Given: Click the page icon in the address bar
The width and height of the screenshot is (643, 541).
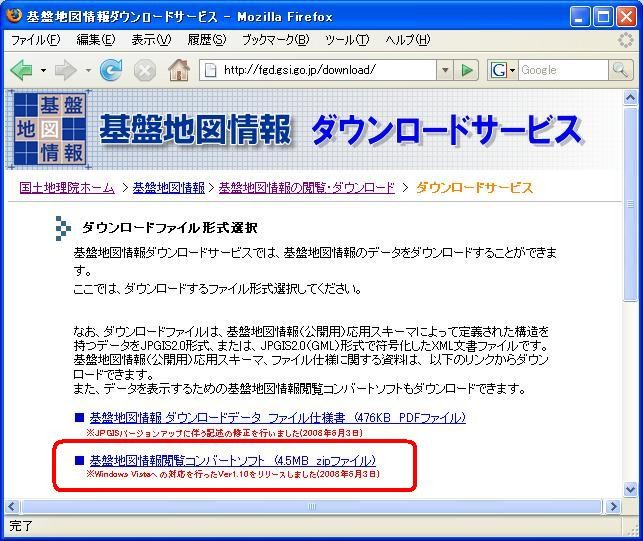Looking at the screenshot, I should click(x=210, y=70).
